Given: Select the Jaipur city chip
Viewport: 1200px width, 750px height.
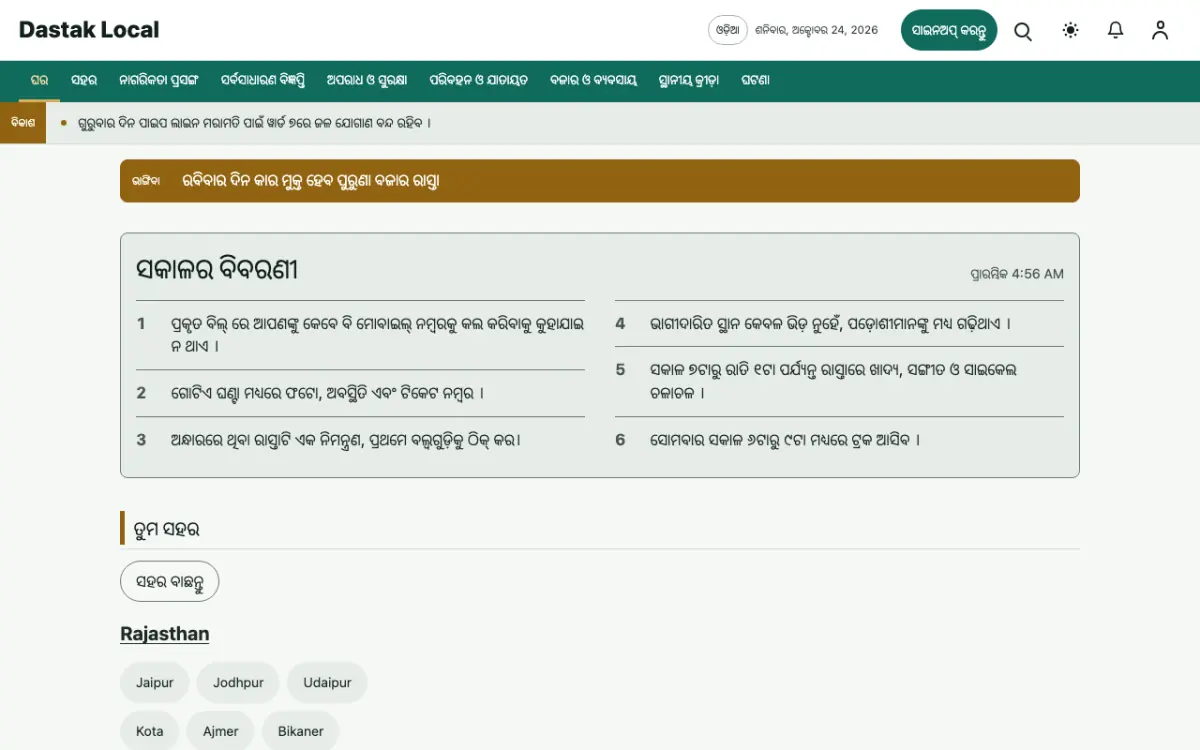Looking at the screenshot, I should point(155,683).
